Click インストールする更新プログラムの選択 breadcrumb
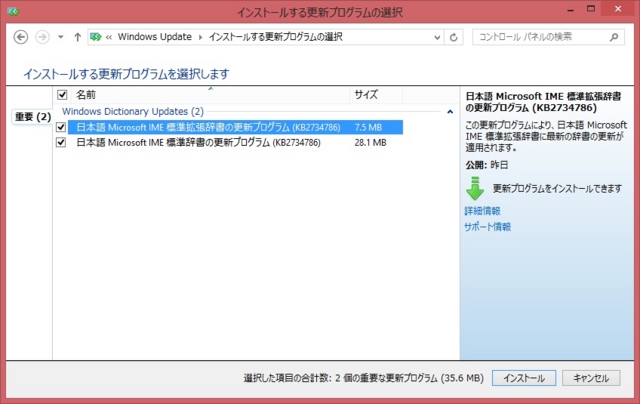 (x=276, y=37)
